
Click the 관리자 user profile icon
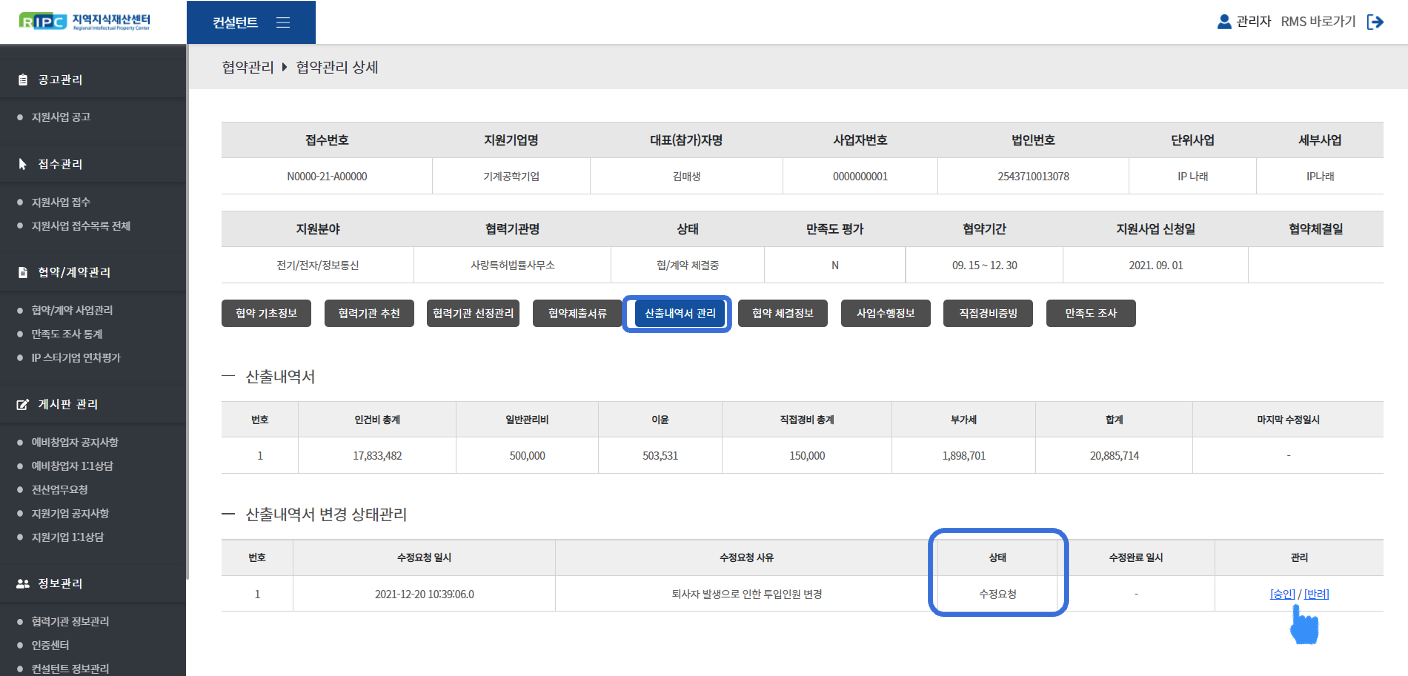coord(1223,21)
